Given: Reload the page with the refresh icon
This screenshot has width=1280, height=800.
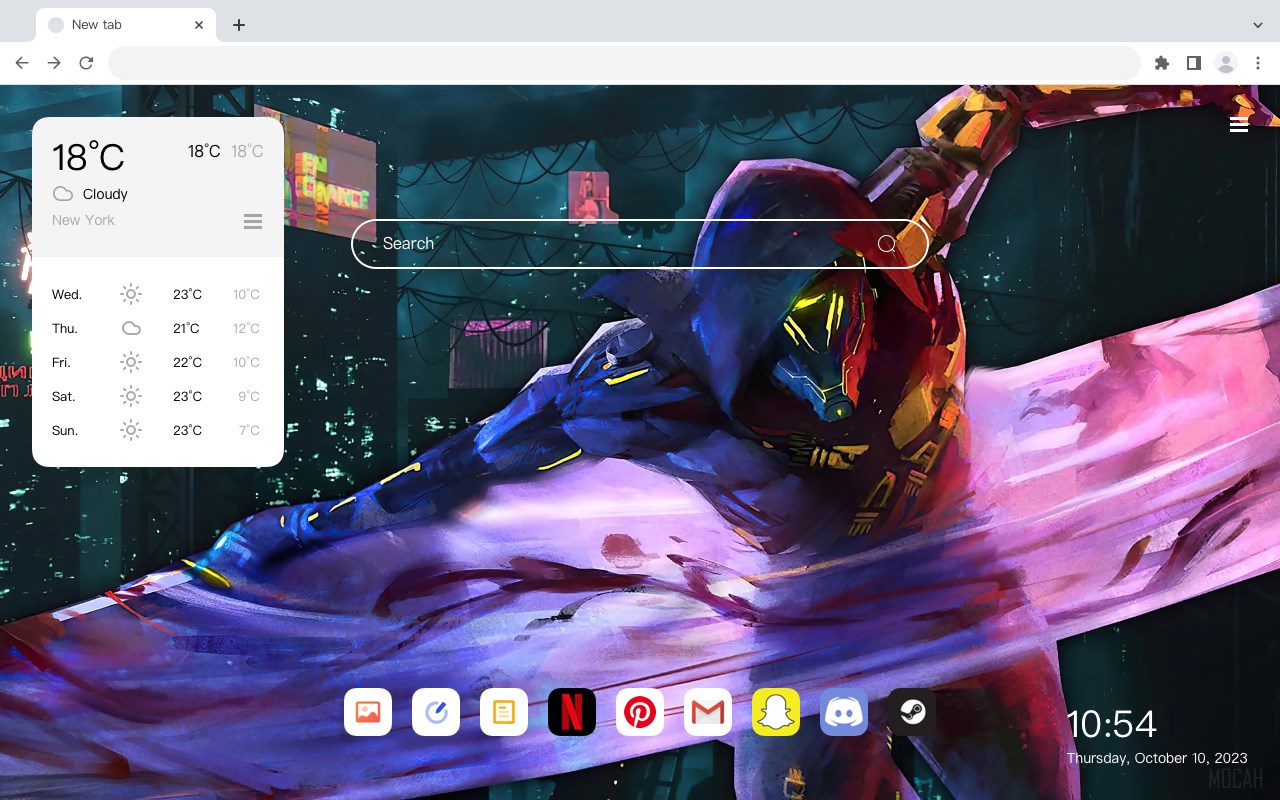Looking at the screenshot, I should (86, 63).
